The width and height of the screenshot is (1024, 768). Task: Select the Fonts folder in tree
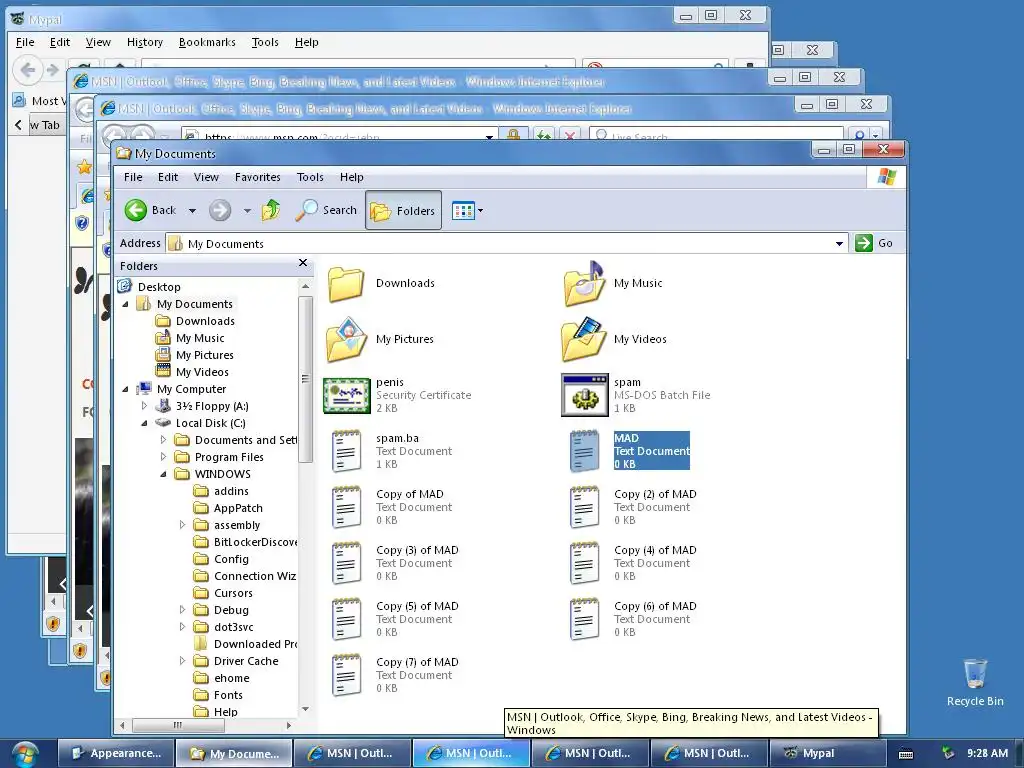point(228,695)
